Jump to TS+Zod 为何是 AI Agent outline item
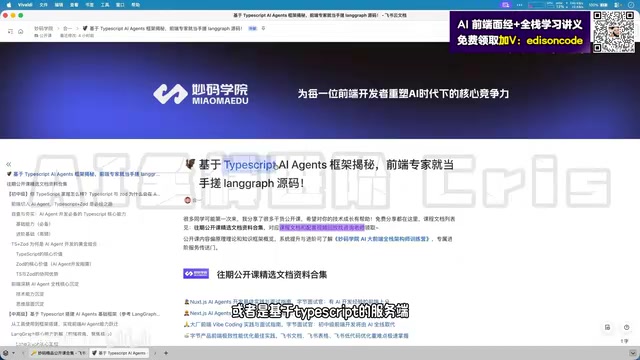Screen dimensions: 640x360 pos(54,244)
